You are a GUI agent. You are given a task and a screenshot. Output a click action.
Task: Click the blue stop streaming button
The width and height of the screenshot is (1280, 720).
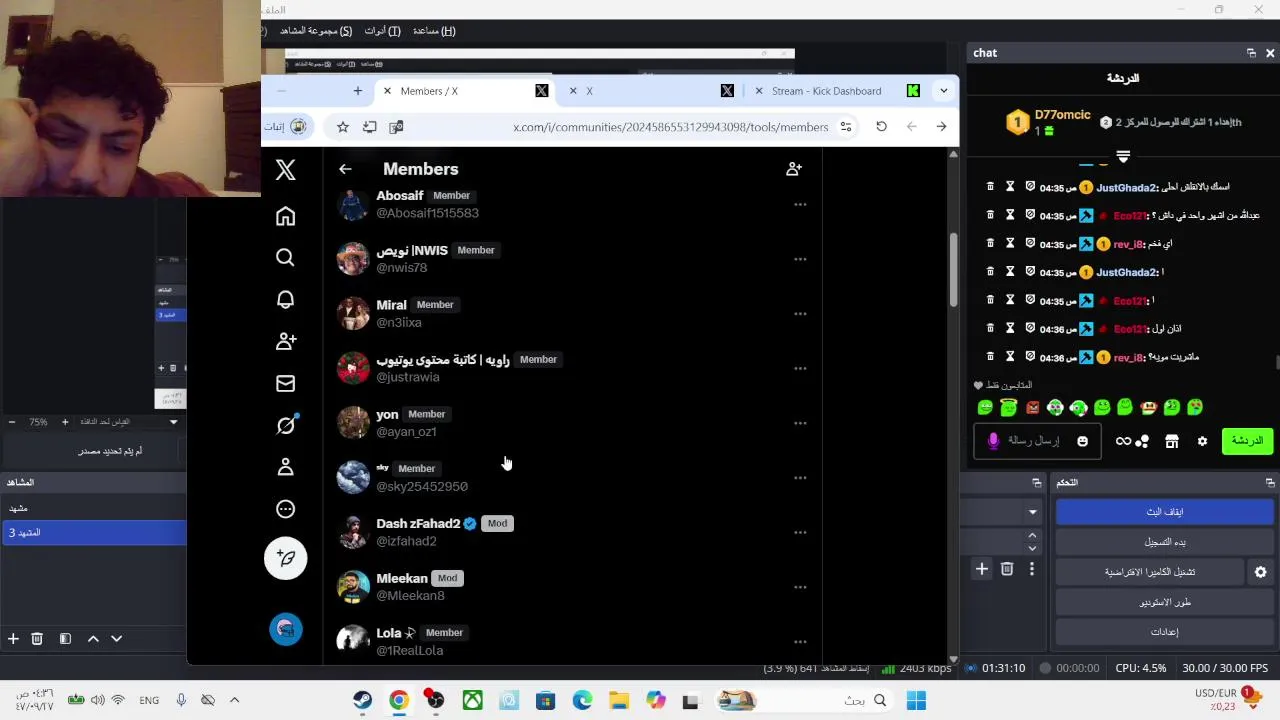(x=1164, y=512)
